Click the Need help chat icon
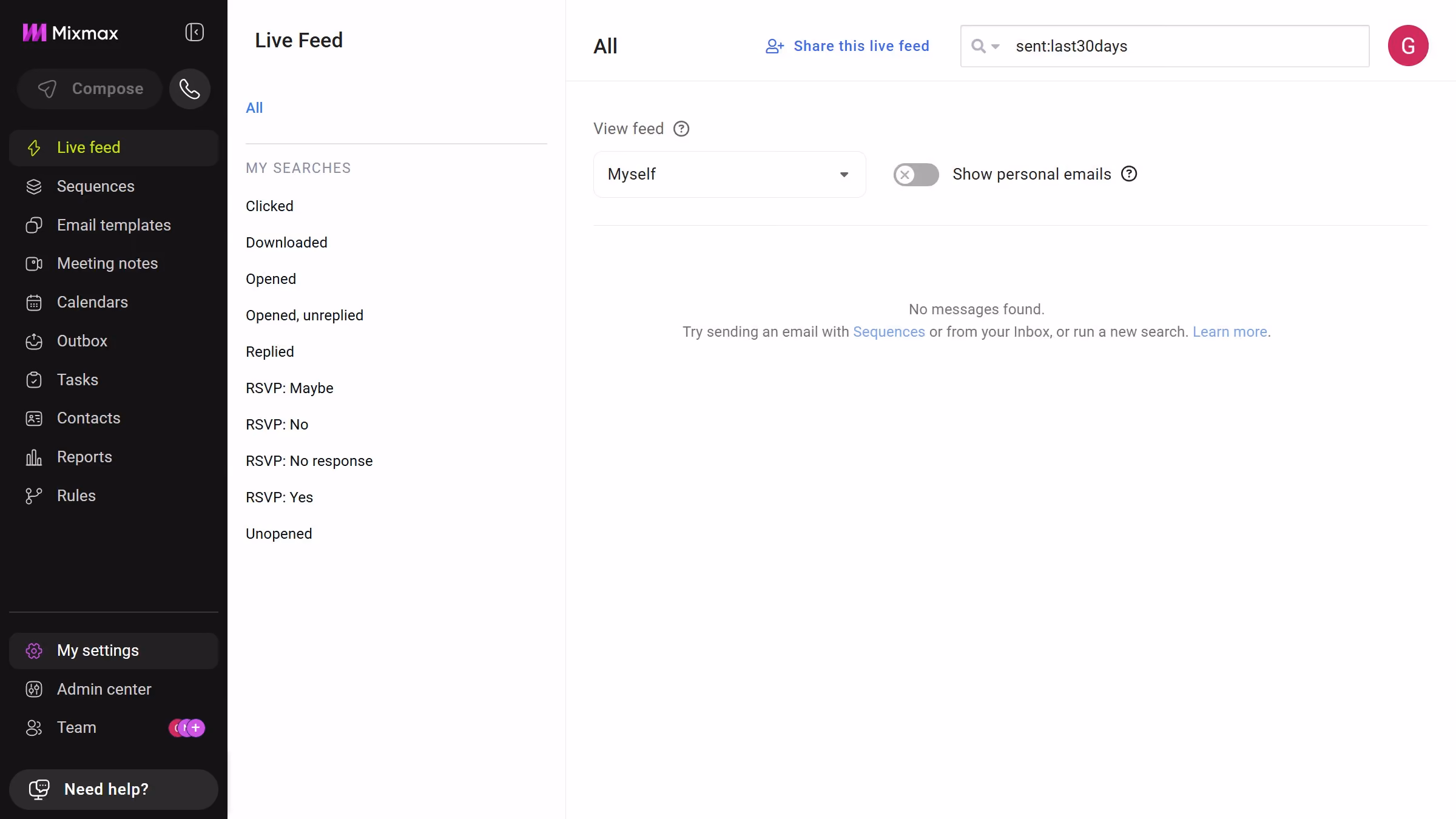Image resolution: width=1456 pixels, height=819 pixels. [x=39, y=789]
